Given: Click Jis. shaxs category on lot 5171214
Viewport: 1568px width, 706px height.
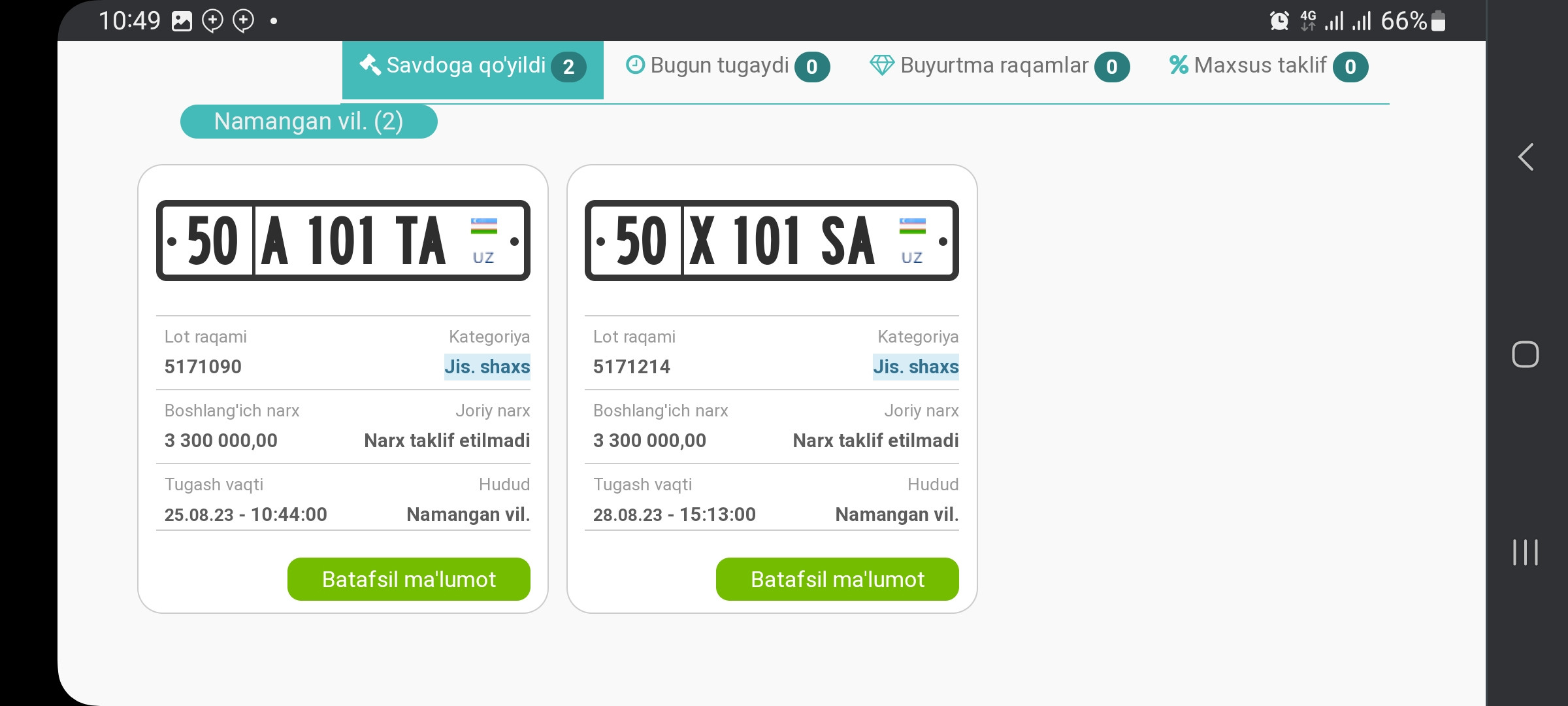Looking at the screenshot, I should coord(915,367).
